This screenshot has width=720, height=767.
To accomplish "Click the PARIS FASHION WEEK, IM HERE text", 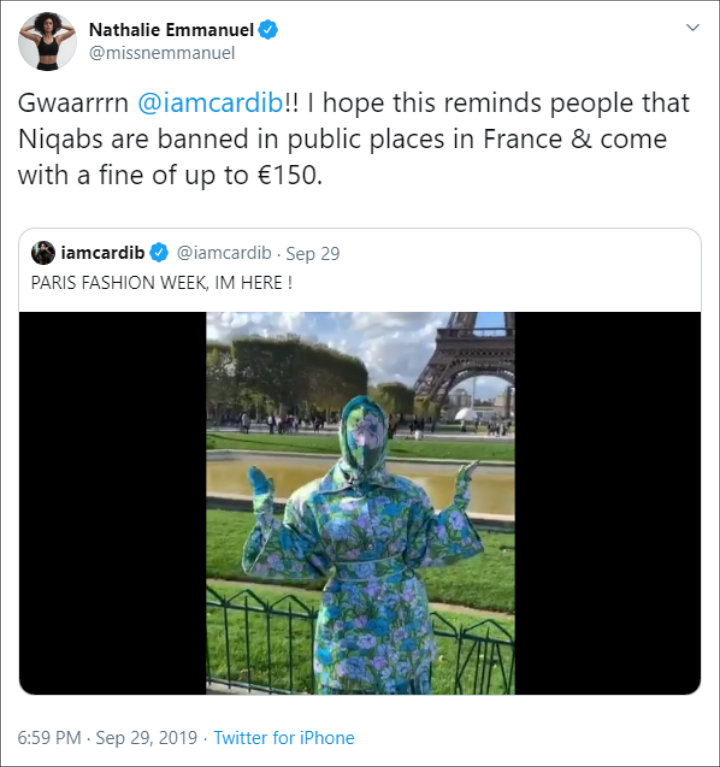I will tap(161, 283).
